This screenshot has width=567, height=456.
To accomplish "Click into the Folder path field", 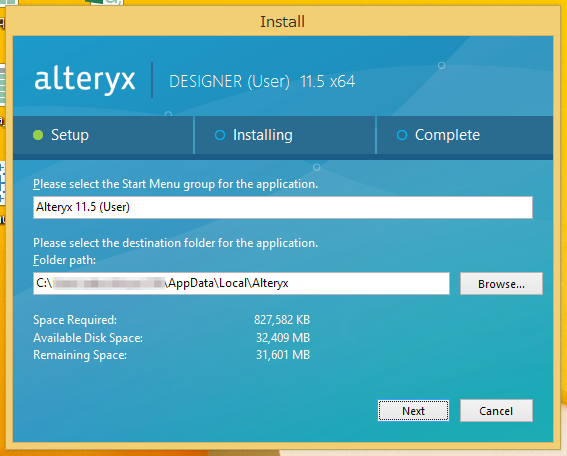I will pyautogui.click(x=241, y=283).
